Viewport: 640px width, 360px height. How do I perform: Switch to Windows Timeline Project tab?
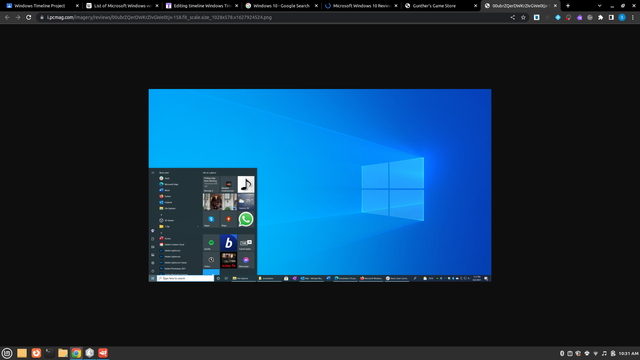pos(42,6)
